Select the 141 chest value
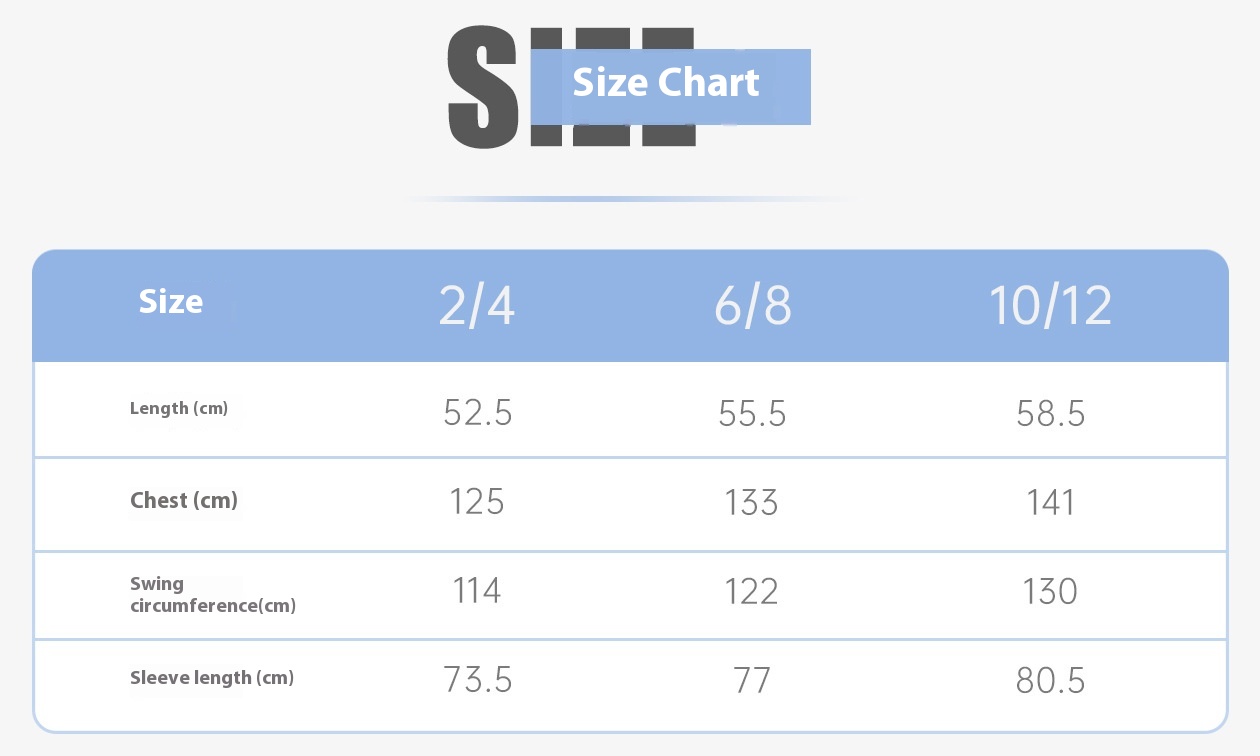 coord(1050,501)
